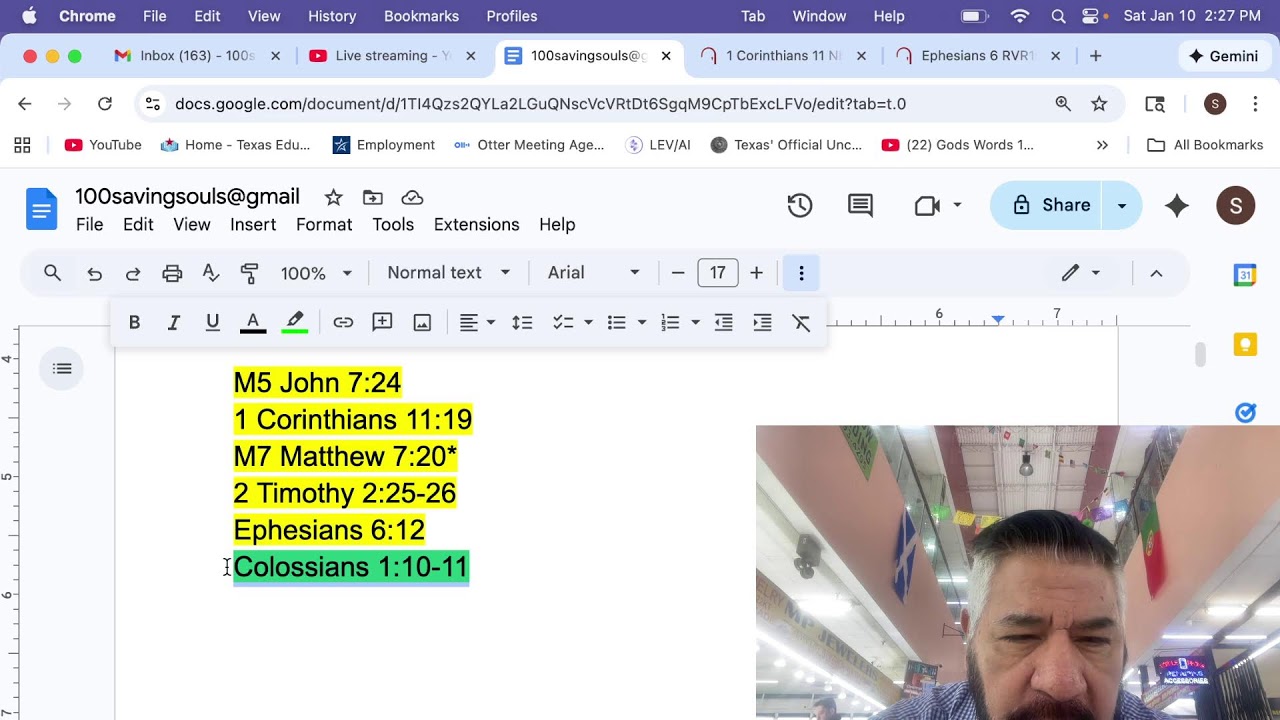Screen dimensions: 1280x720
Task: Decrease the indent
Action: point(724,322)
